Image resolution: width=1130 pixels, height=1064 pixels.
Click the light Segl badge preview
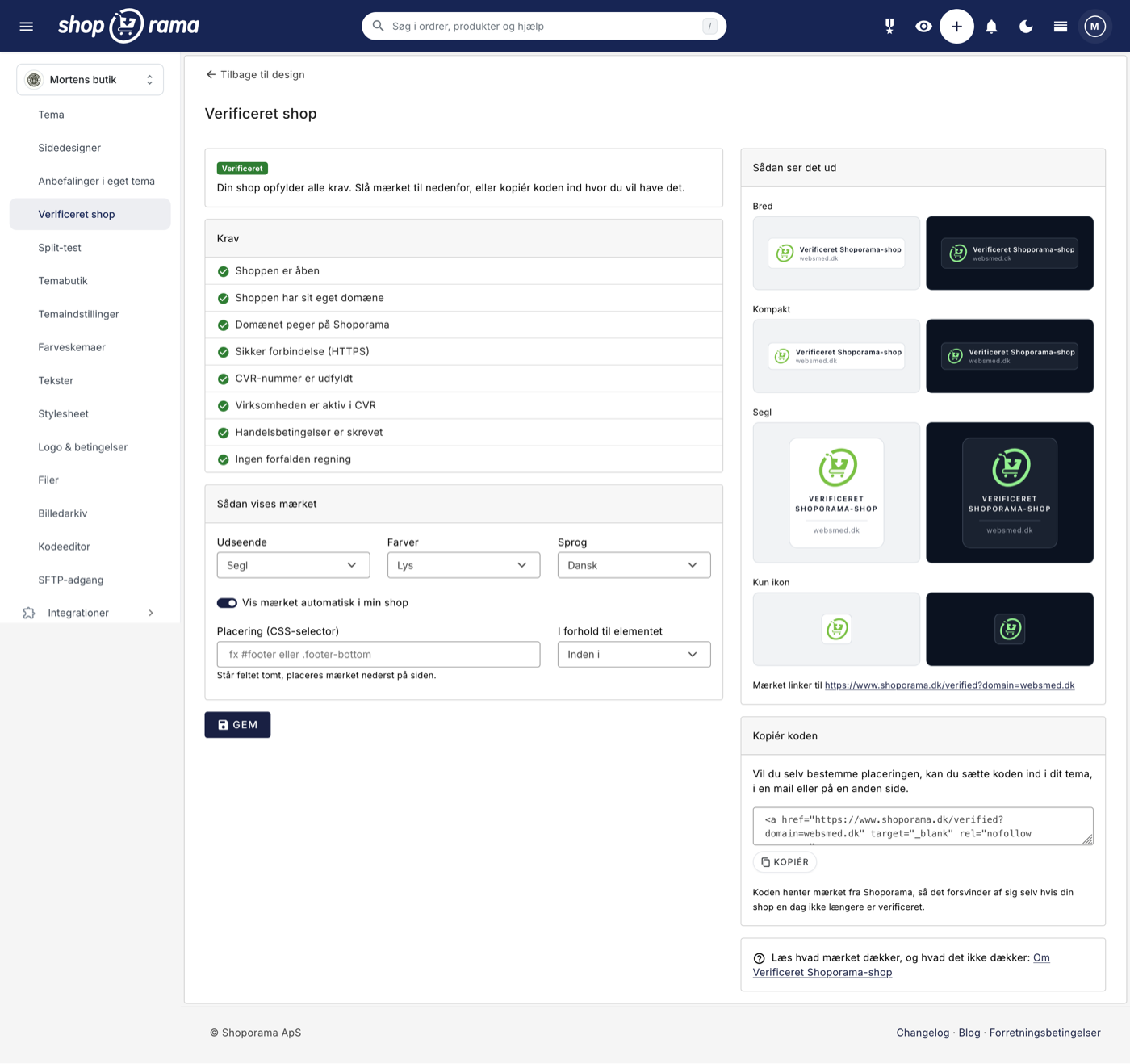click(836, 492)
